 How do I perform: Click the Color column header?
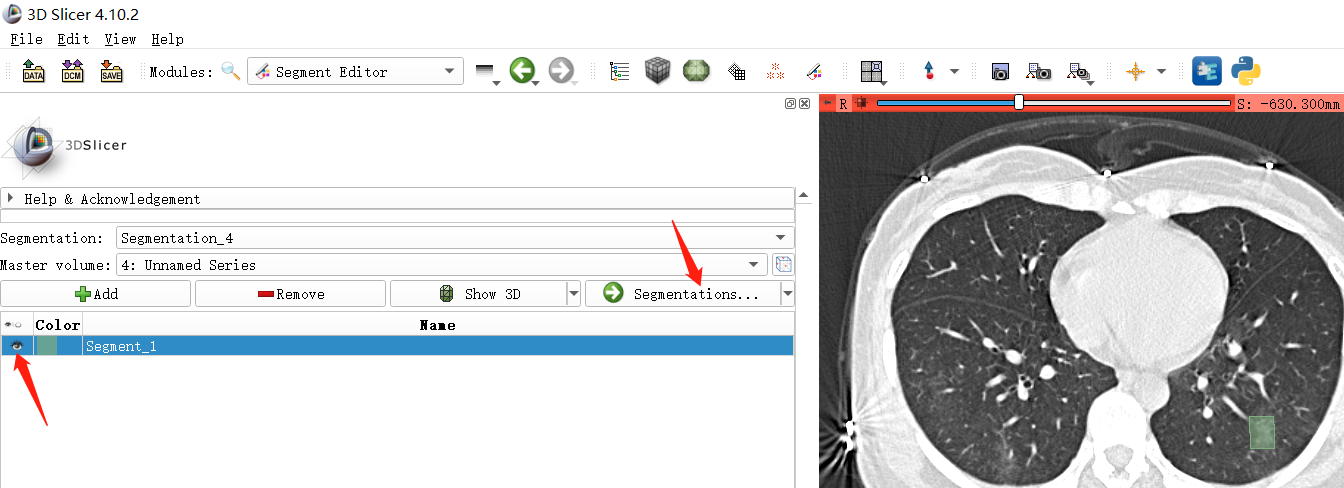point(58,325)
